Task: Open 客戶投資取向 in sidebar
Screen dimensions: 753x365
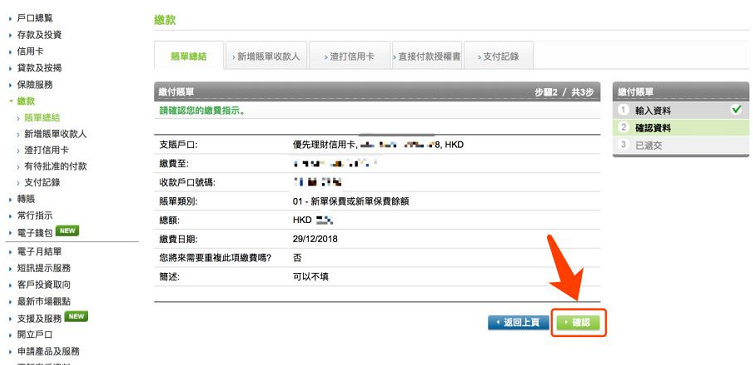Action: click(44, 284)
